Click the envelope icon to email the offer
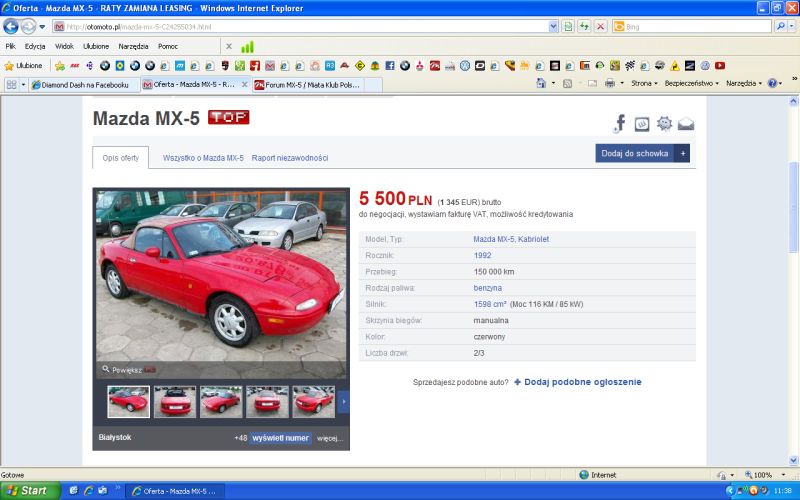The width and height of the screenshot is (800, 500). [686, 124]
